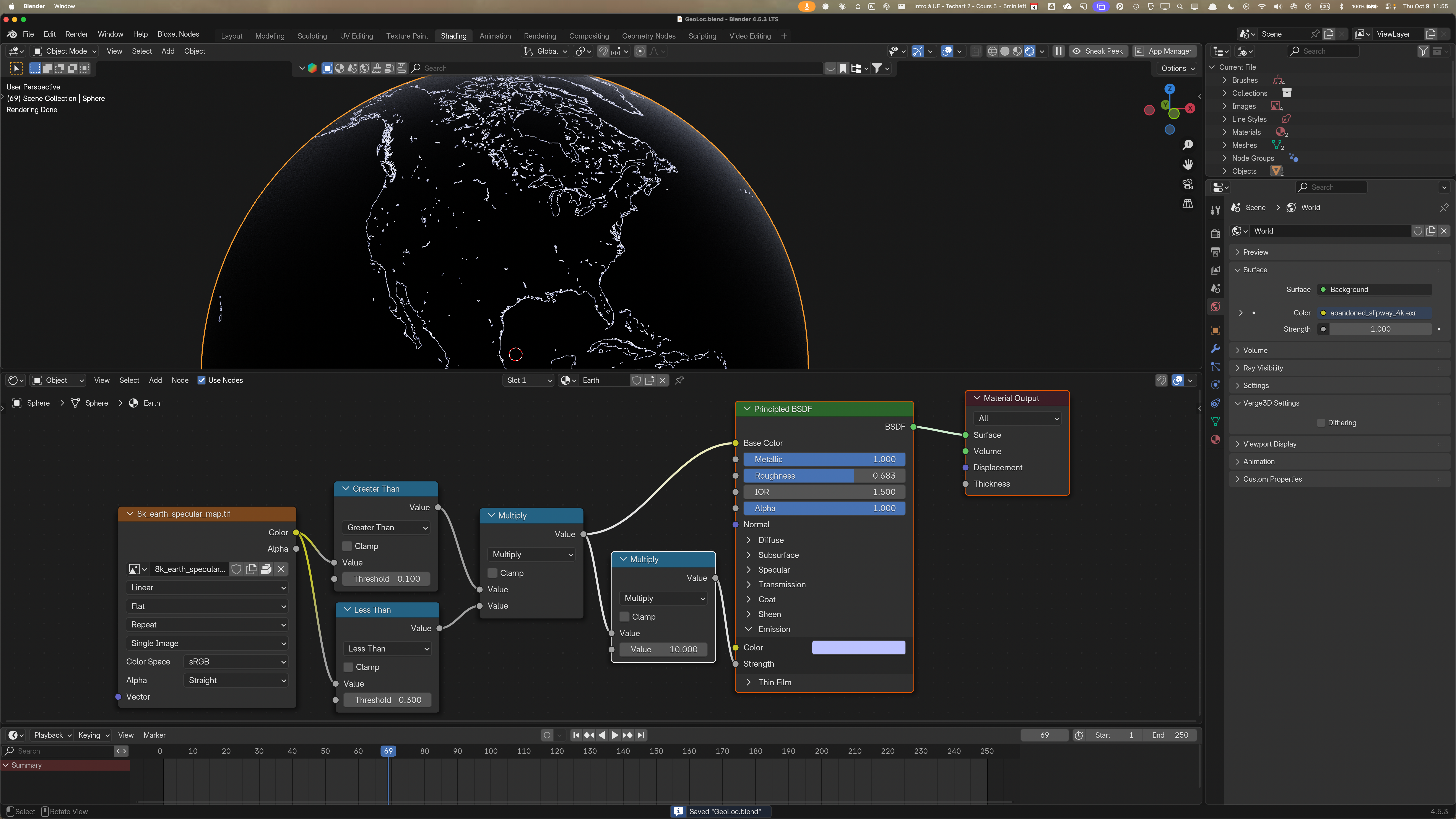
Task: Jump to timeline start frame icon
Action: click(576, 735)
